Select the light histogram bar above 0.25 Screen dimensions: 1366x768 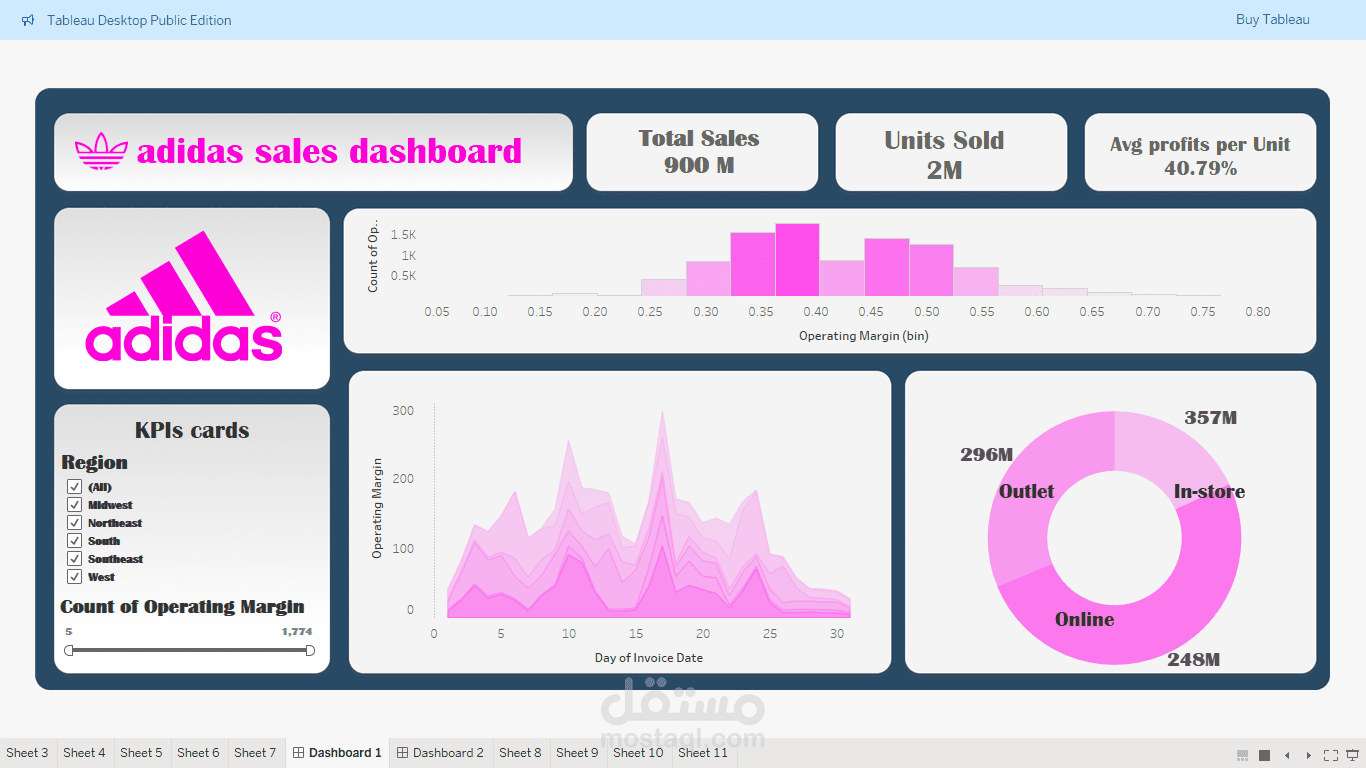coord(663,288)
